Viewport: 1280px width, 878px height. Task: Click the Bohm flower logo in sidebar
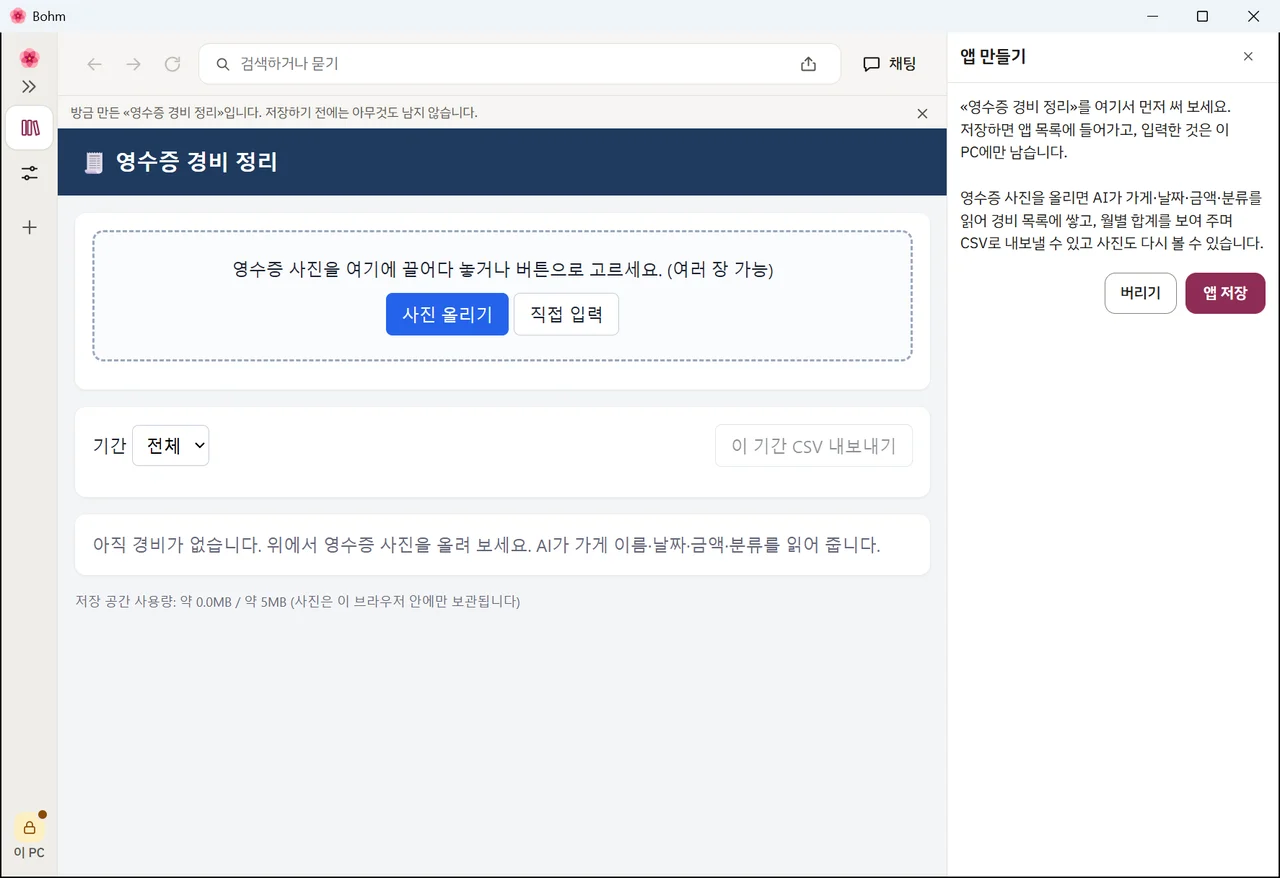(x=29, y=58)
